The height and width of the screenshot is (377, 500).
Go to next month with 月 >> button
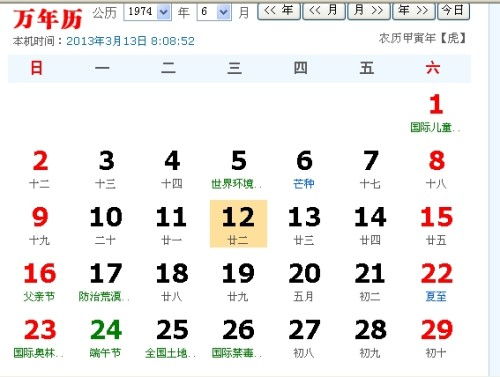(369, 11)
